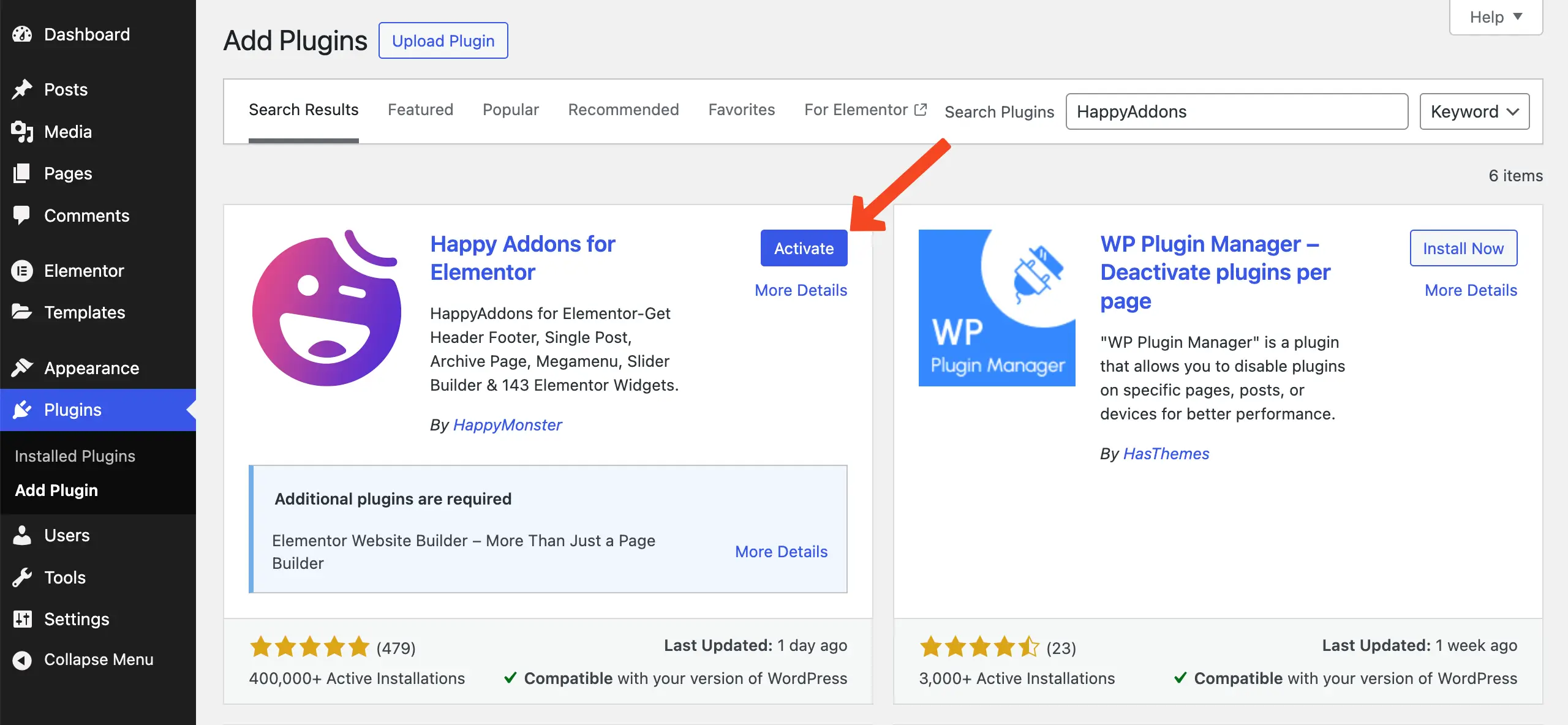Click the Elementor sidebar icon
1568x725 pixels.
coord(22,270)
